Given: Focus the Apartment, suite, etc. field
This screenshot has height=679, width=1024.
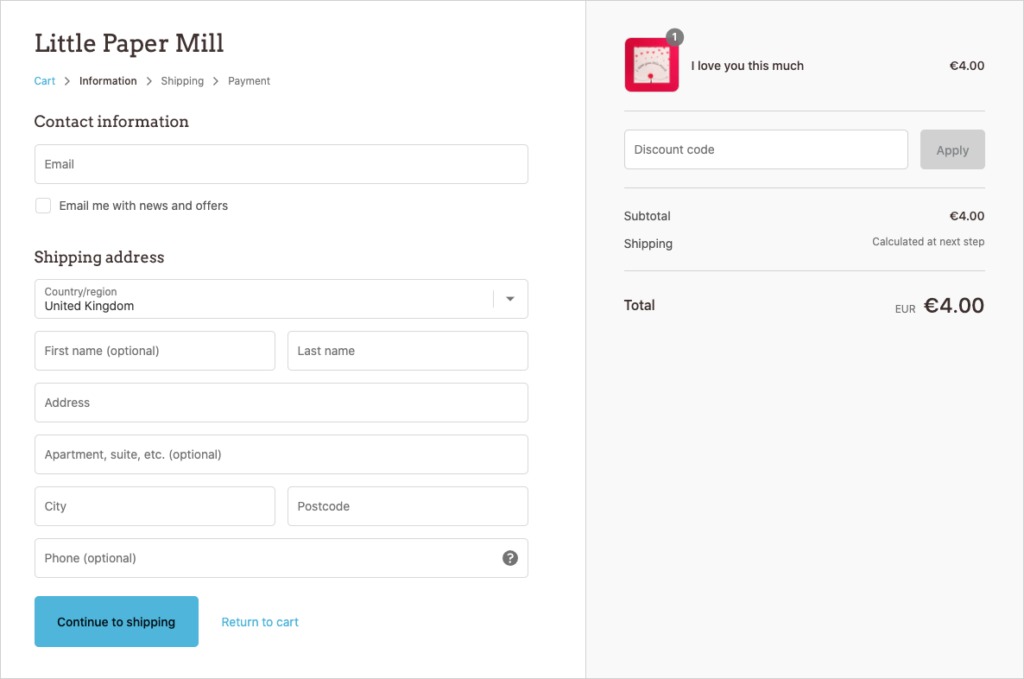Looking at the screenshot, I should 281,454.
